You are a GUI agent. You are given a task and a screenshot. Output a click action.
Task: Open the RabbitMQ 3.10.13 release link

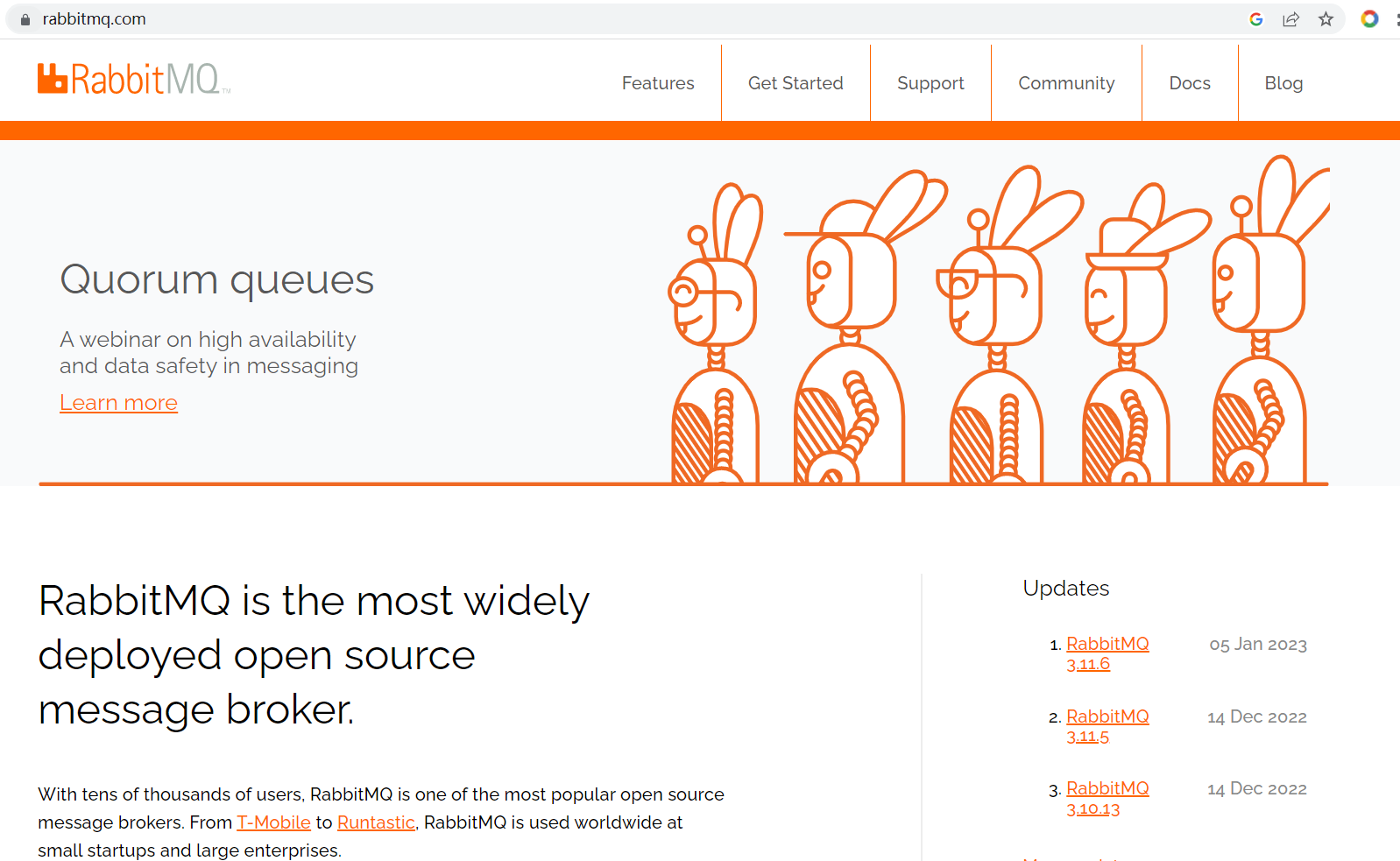pyautogui.click(x=1107, y=798)
